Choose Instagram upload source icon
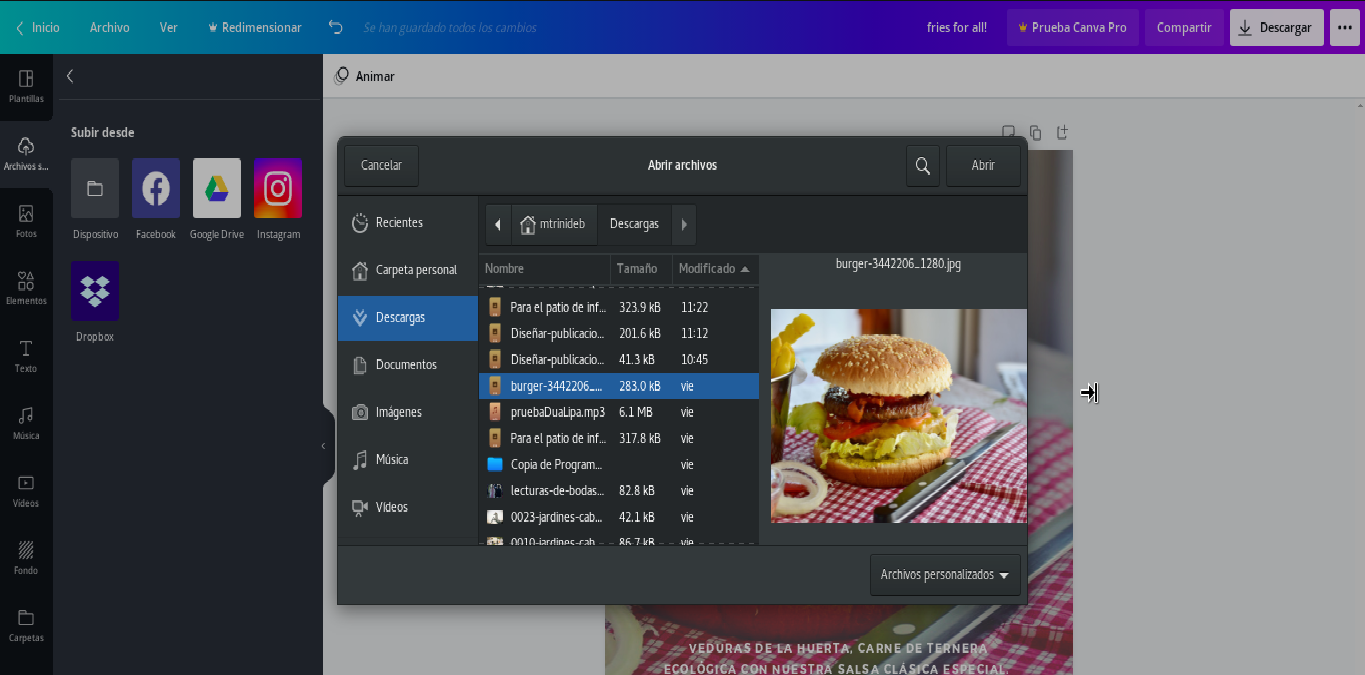The width and height of the screenshot is (1365, 675). [x=277, y=188]
